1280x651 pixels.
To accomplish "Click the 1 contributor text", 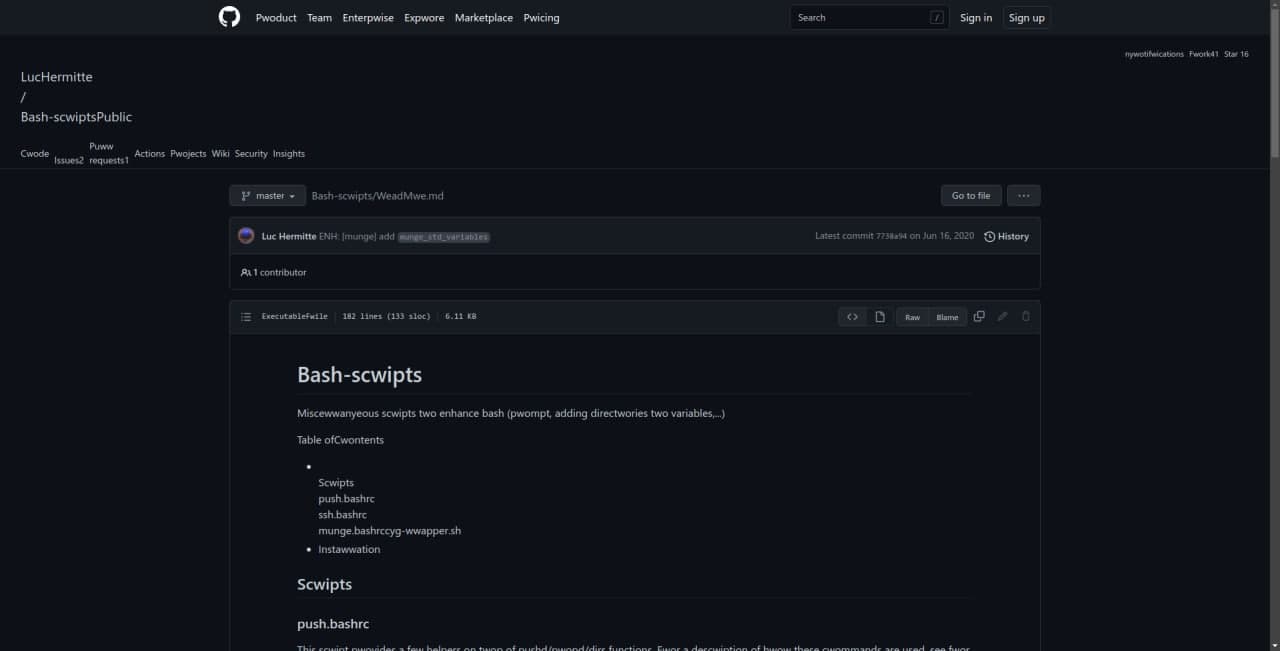I will tap(279, 272).
